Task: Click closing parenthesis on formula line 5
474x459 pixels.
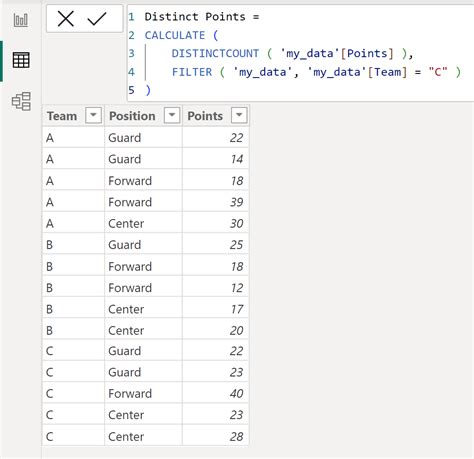Action: click(148, 90)
